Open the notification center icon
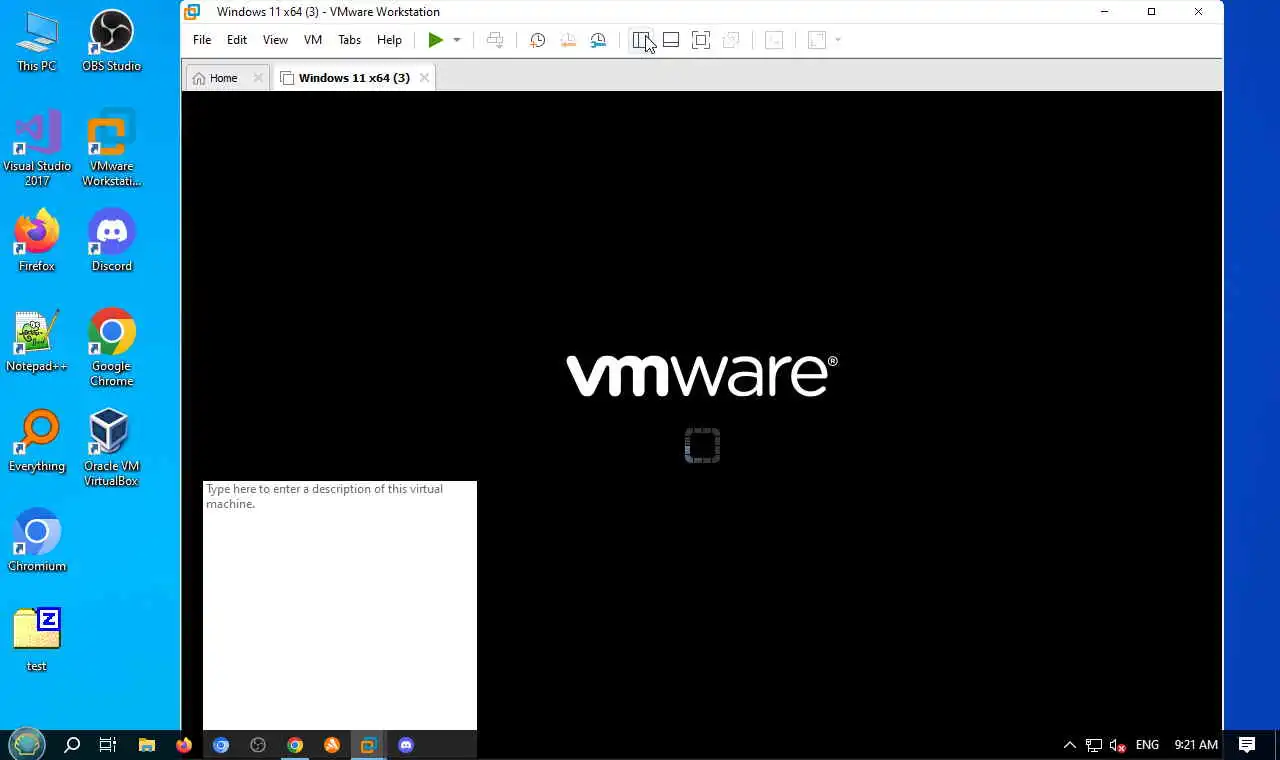 (1247, 745)
